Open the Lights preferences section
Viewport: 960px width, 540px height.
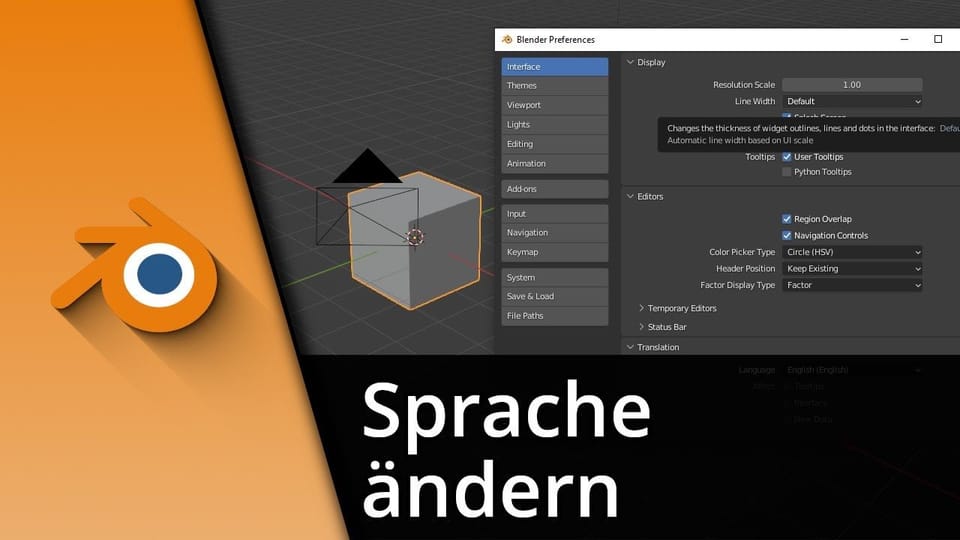tap(555, 124)
